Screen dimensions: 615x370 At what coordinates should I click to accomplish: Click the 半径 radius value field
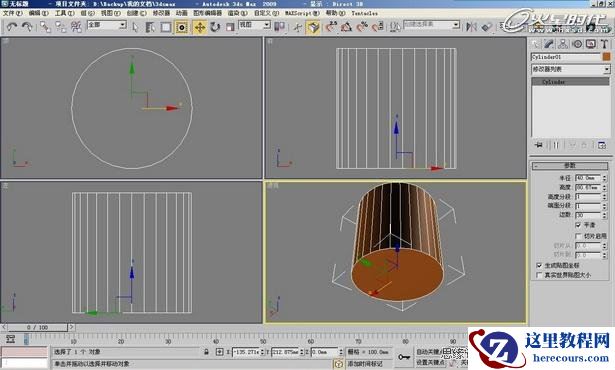[588, 178]
